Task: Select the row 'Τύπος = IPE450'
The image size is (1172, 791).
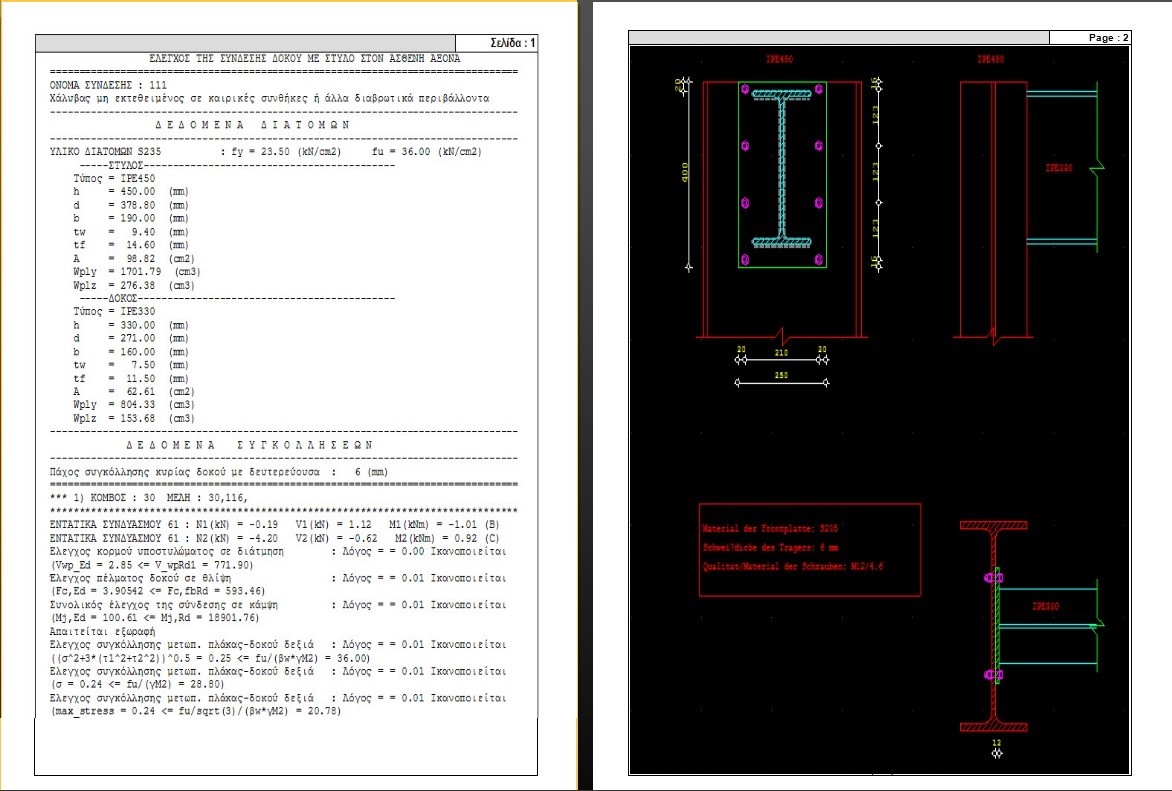Action: (x=114, y=179)
